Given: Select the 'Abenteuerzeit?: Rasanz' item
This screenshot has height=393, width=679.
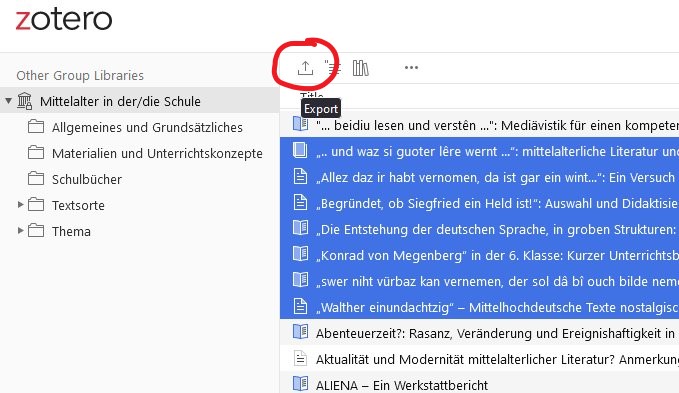Looking at the screenshot, I should point(479,332).
